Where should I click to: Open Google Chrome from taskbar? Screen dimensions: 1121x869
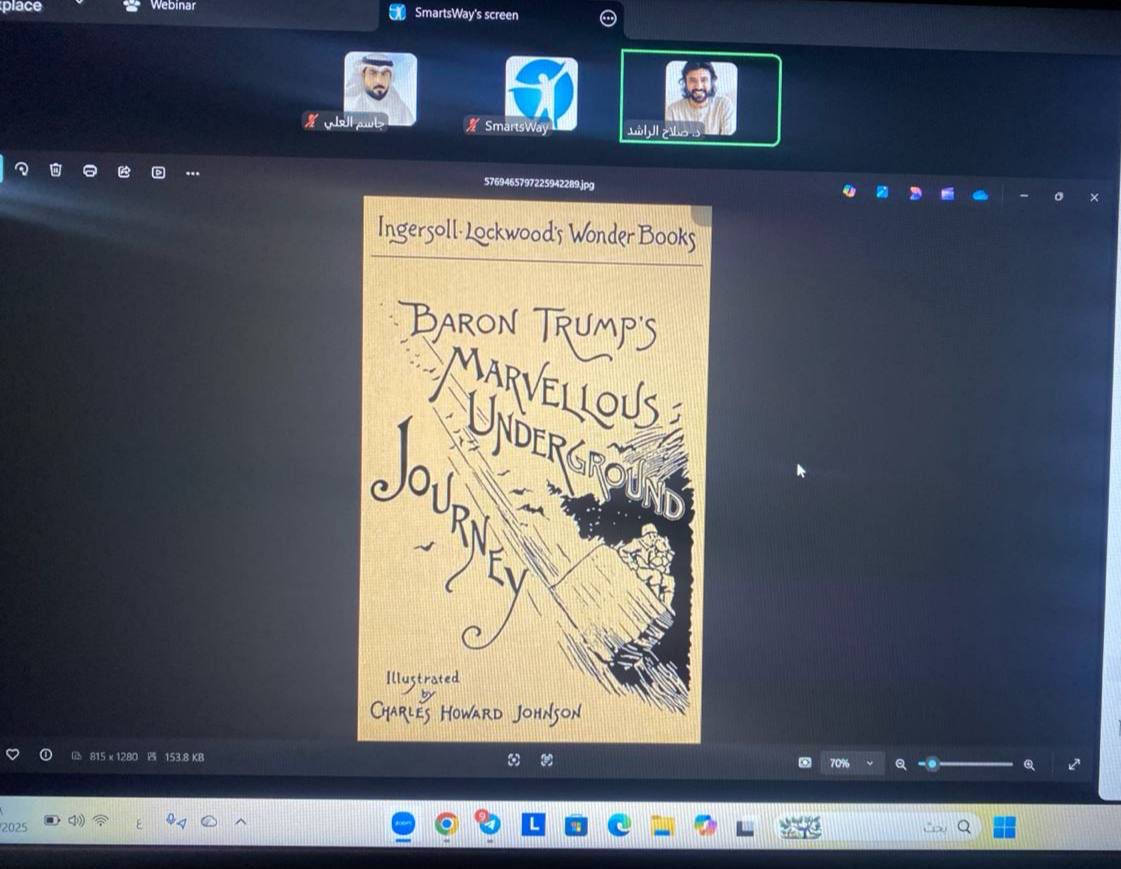[446, 825]
